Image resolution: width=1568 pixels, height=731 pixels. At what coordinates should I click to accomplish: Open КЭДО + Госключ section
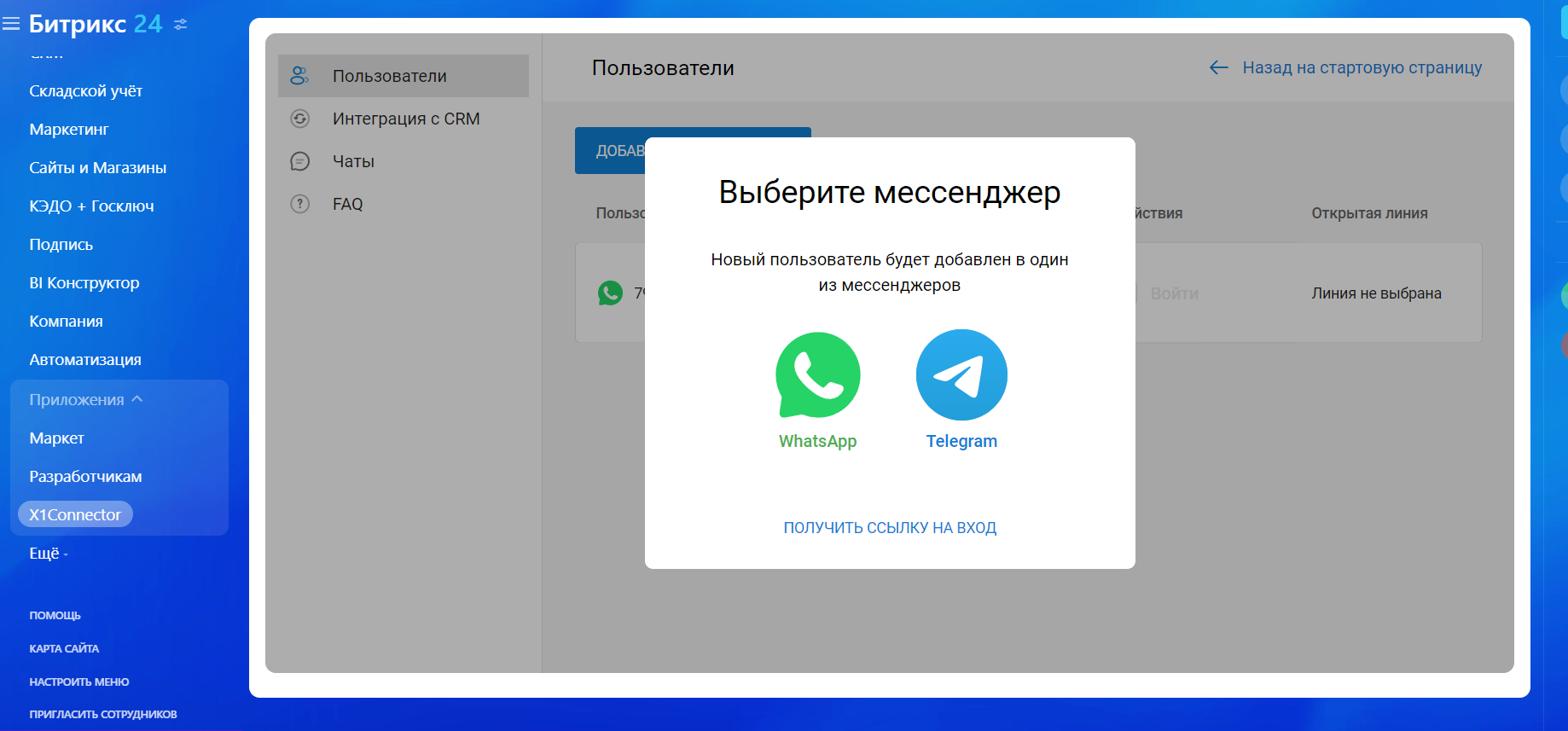coord(91,206)
